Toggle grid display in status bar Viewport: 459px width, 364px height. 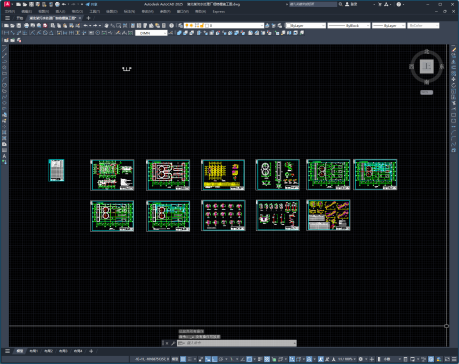(x=183, y=360)
